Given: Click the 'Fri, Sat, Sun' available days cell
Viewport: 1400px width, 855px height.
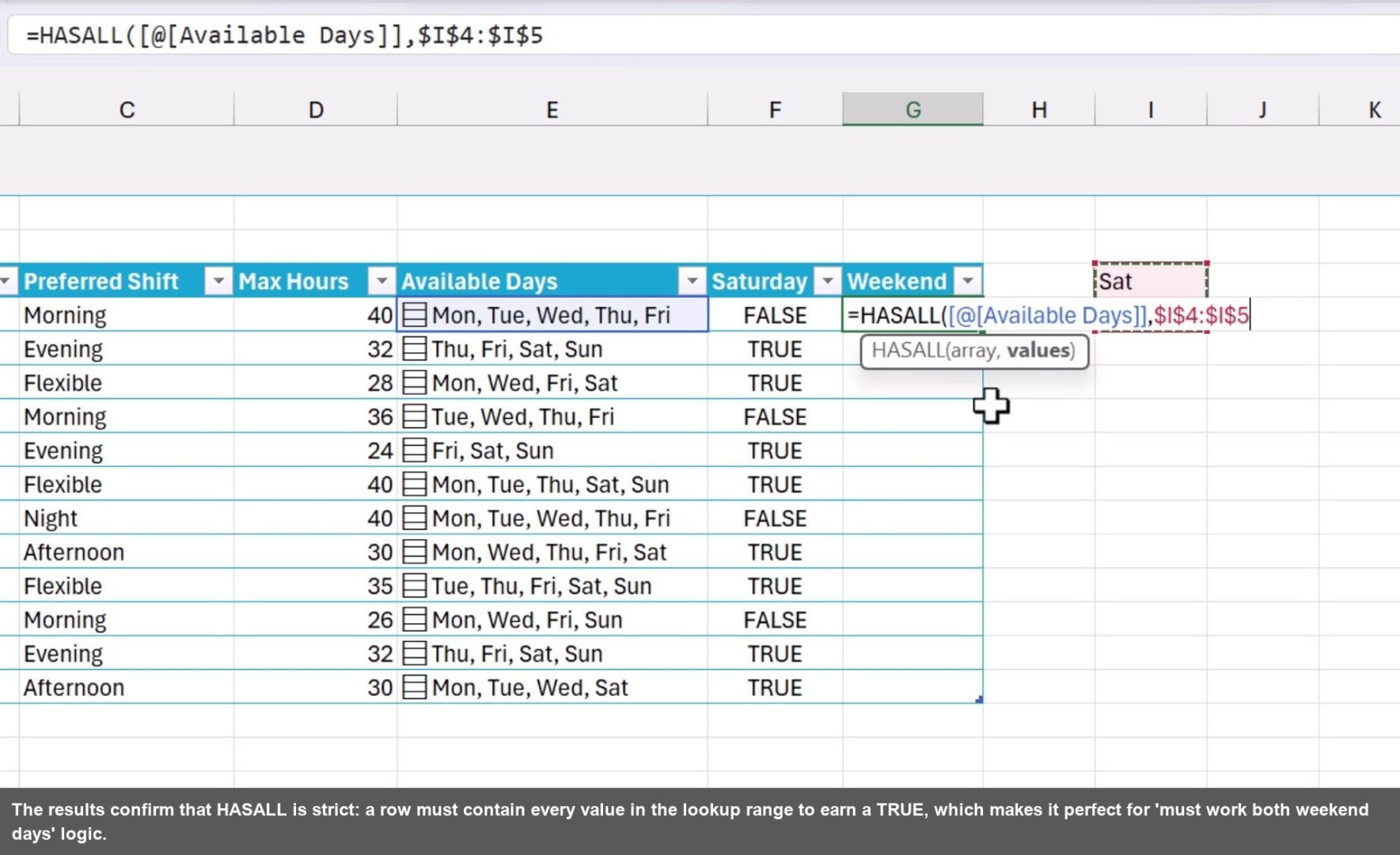Looking at the screenshot, I should pos(552,450).
